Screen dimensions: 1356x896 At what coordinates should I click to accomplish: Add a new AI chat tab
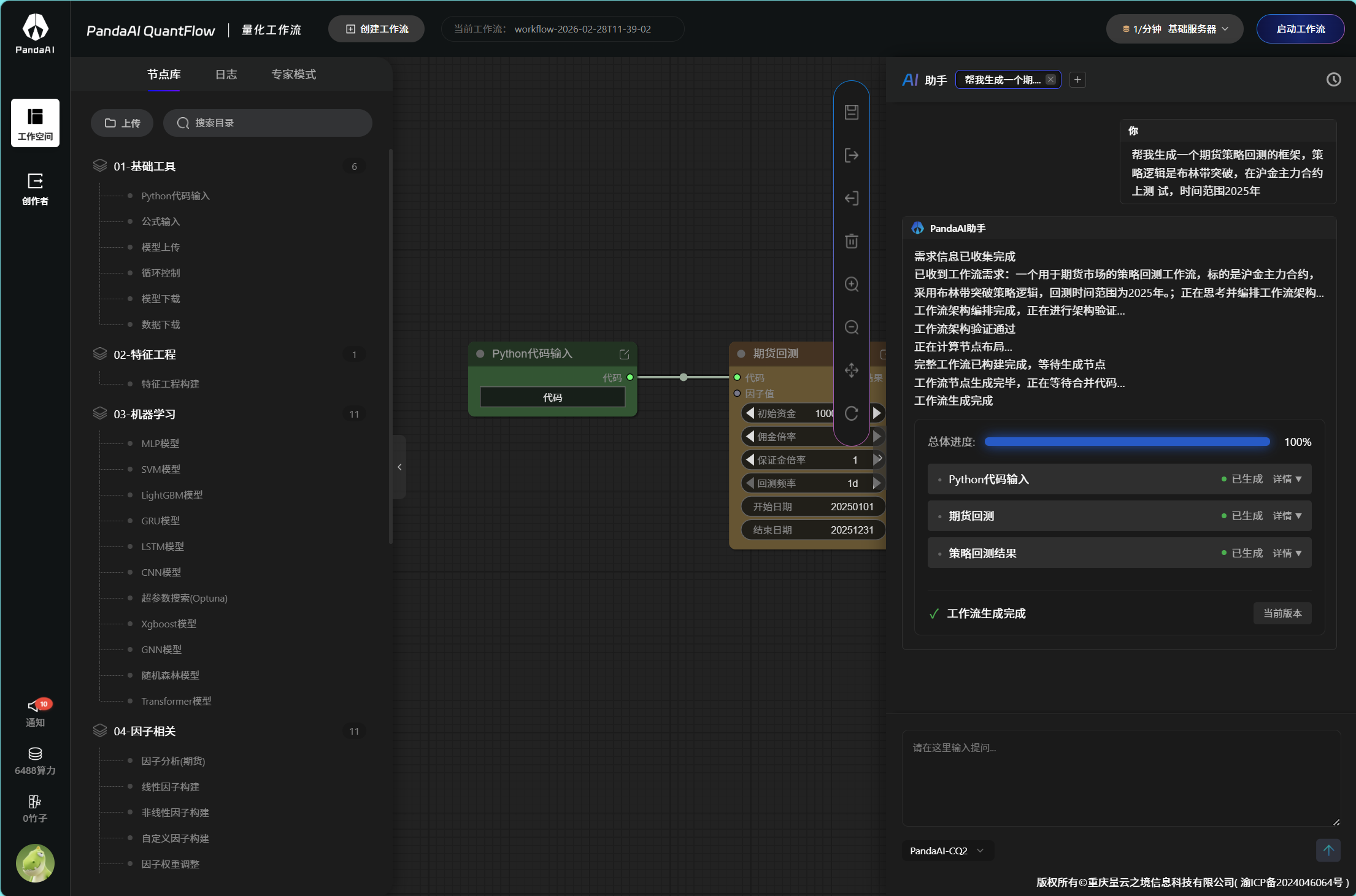pos(1077,80)
